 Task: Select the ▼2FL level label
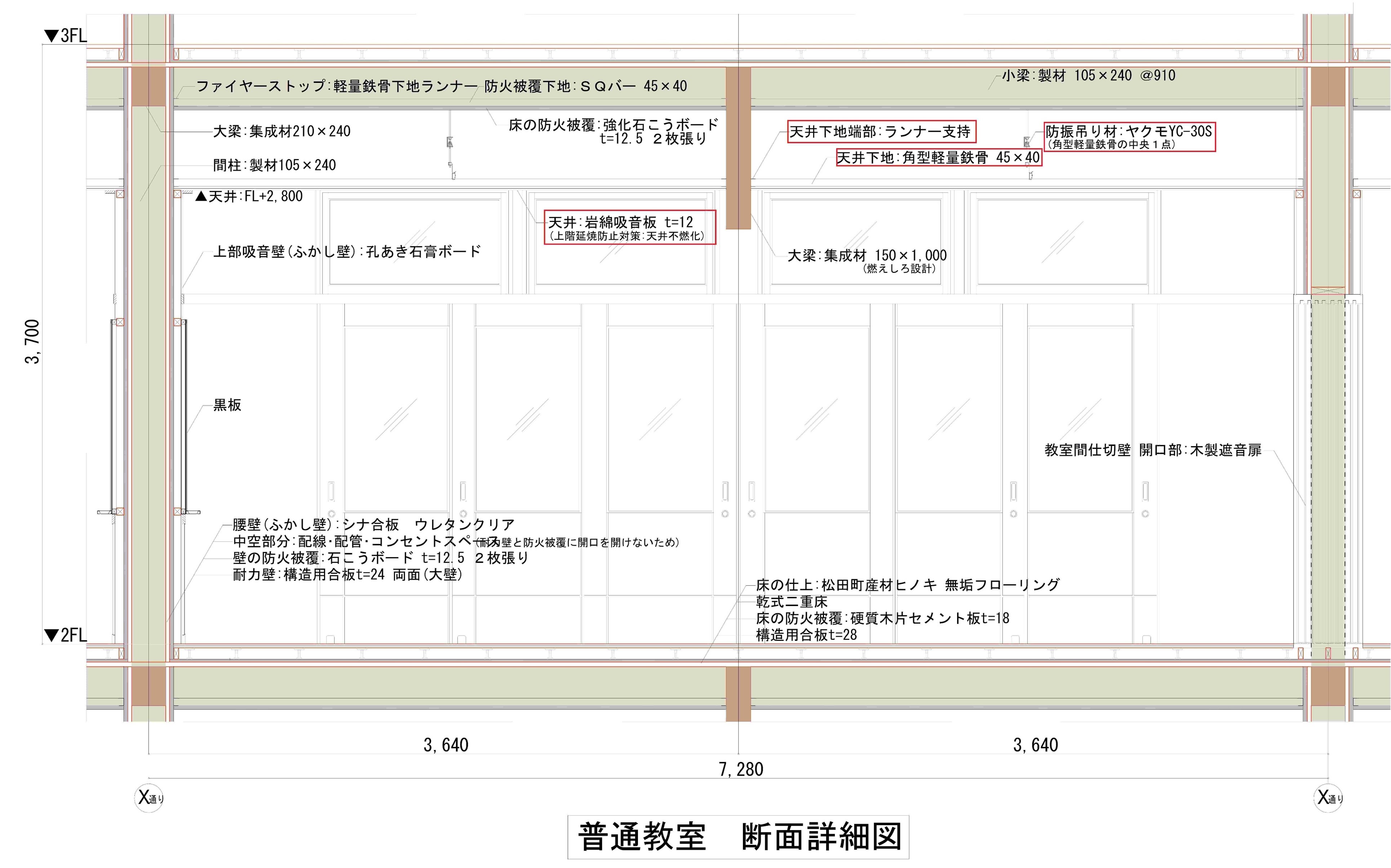(66, 635)
